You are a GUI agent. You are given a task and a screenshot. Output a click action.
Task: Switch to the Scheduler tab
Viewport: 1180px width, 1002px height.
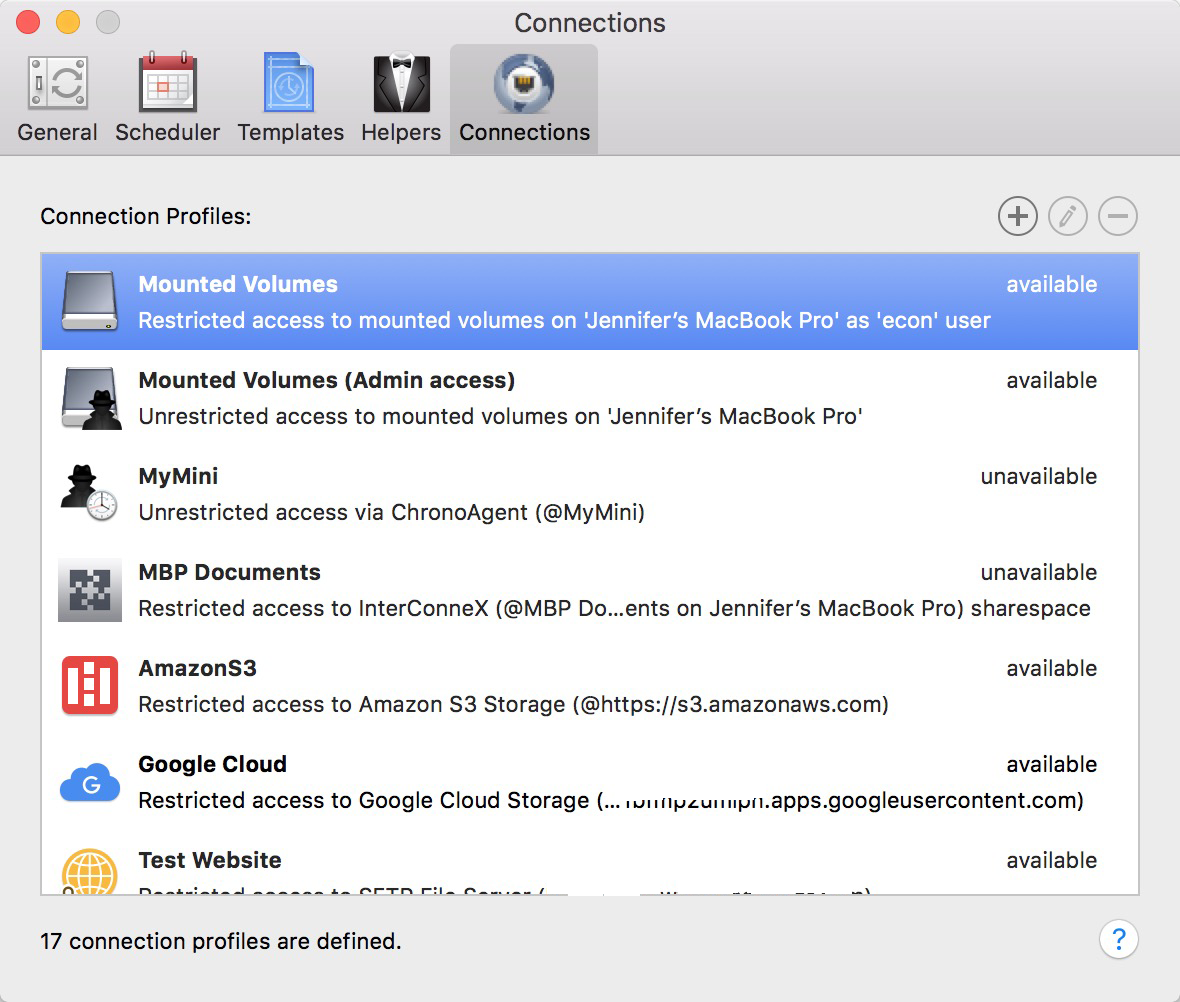[x=167, y=99]
